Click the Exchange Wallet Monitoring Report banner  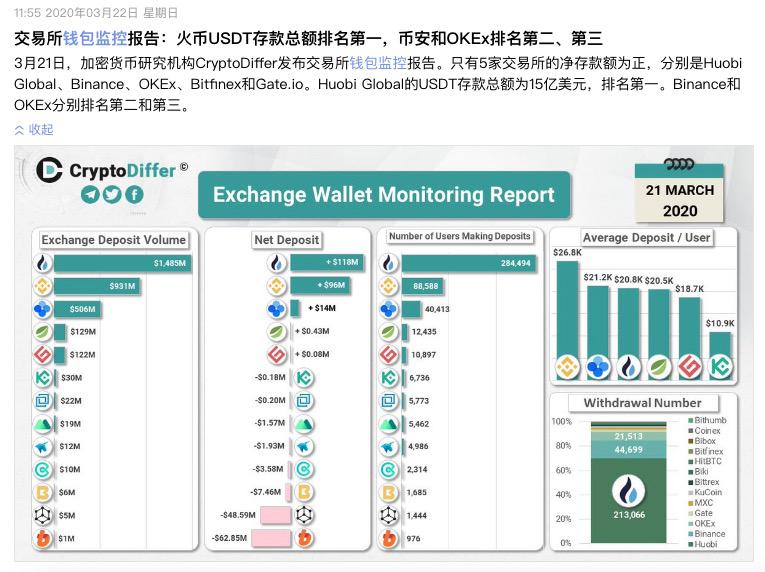coord(384,195)
